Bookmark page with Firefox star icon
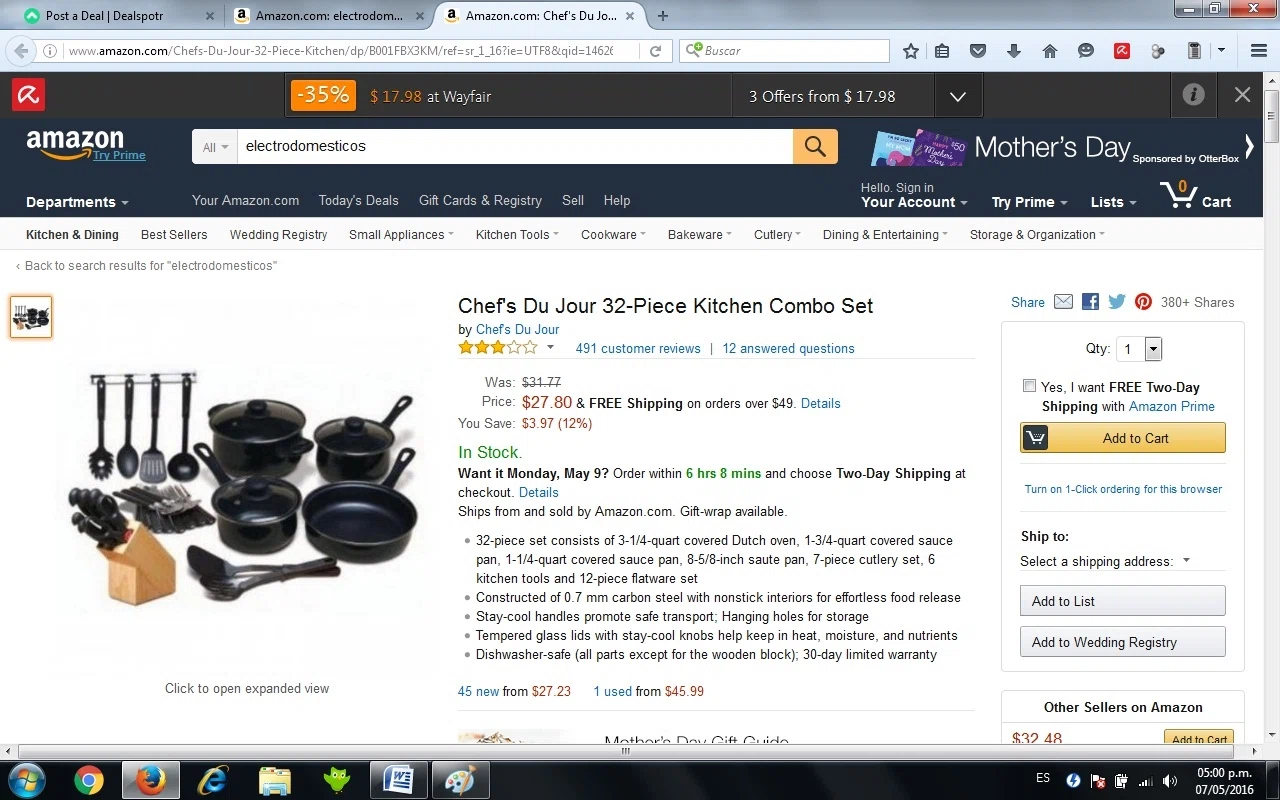1280x800 pixels. tap(910, 51)
